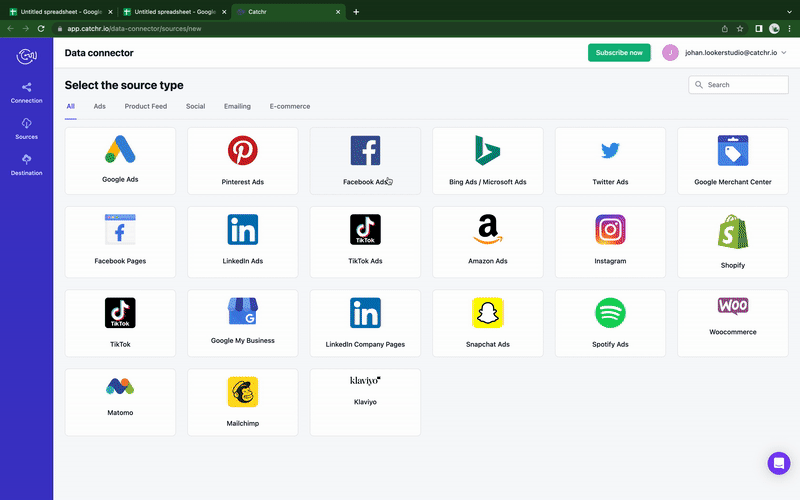Screen dimensions: 800x500
Task: Click the 'Twitter Ads' label
Action: (x=610, y=182)
